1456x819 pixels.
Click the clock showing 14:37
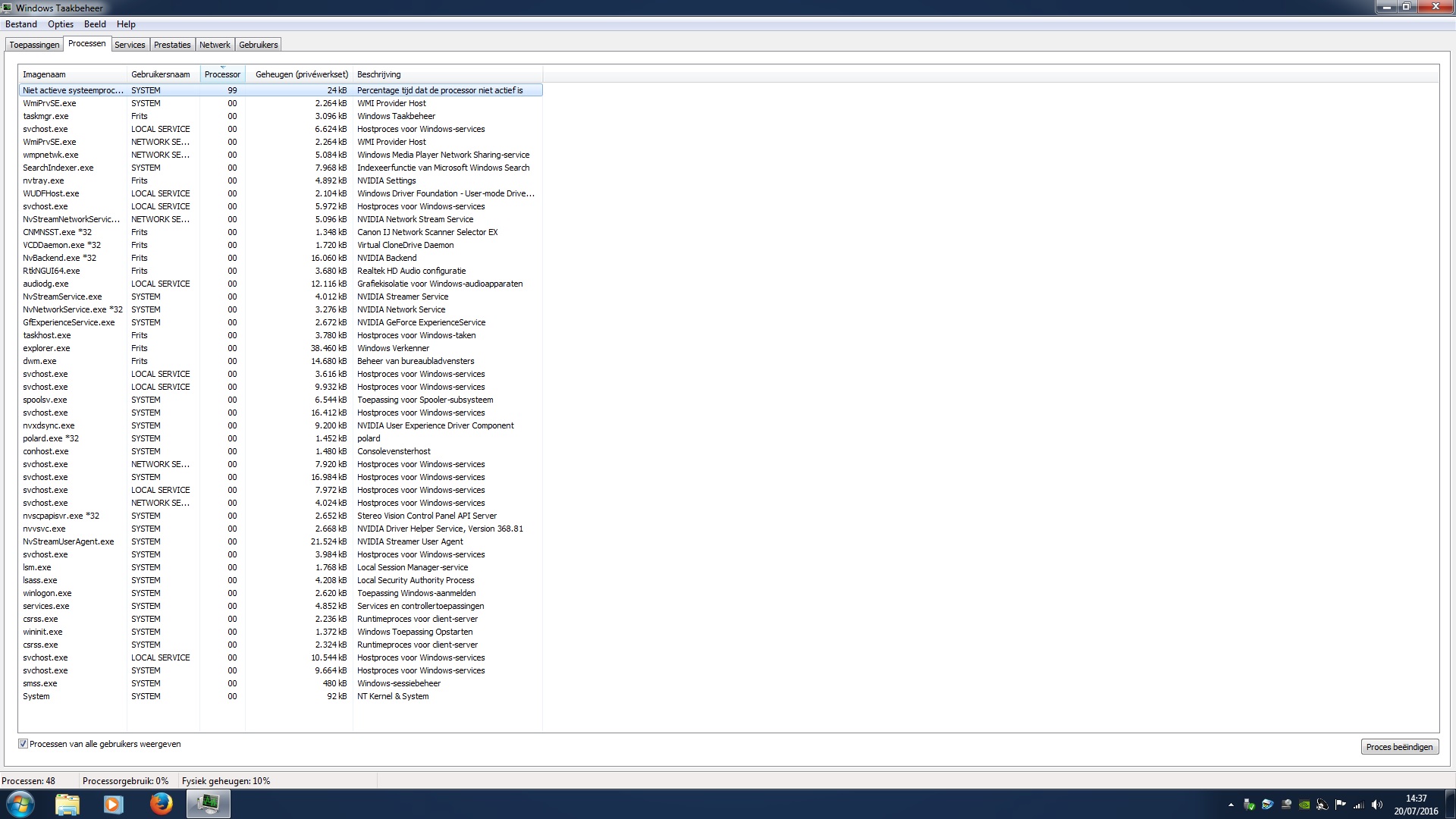tap(1416, 799)
